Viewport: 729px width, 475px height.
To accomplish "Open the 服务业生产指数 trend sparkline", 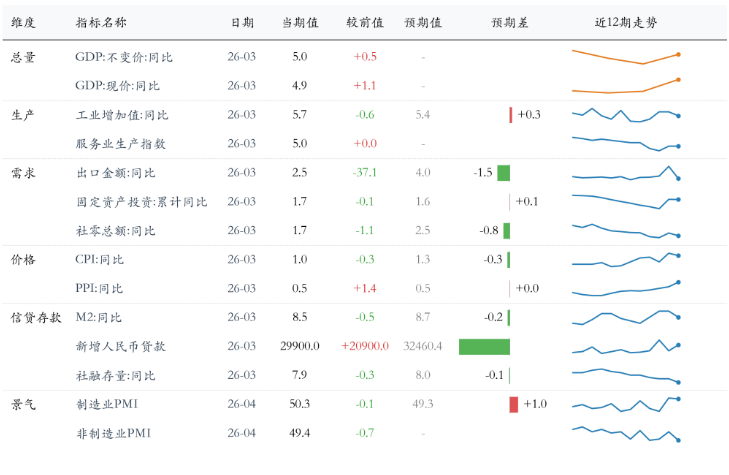I will (626, 144).
